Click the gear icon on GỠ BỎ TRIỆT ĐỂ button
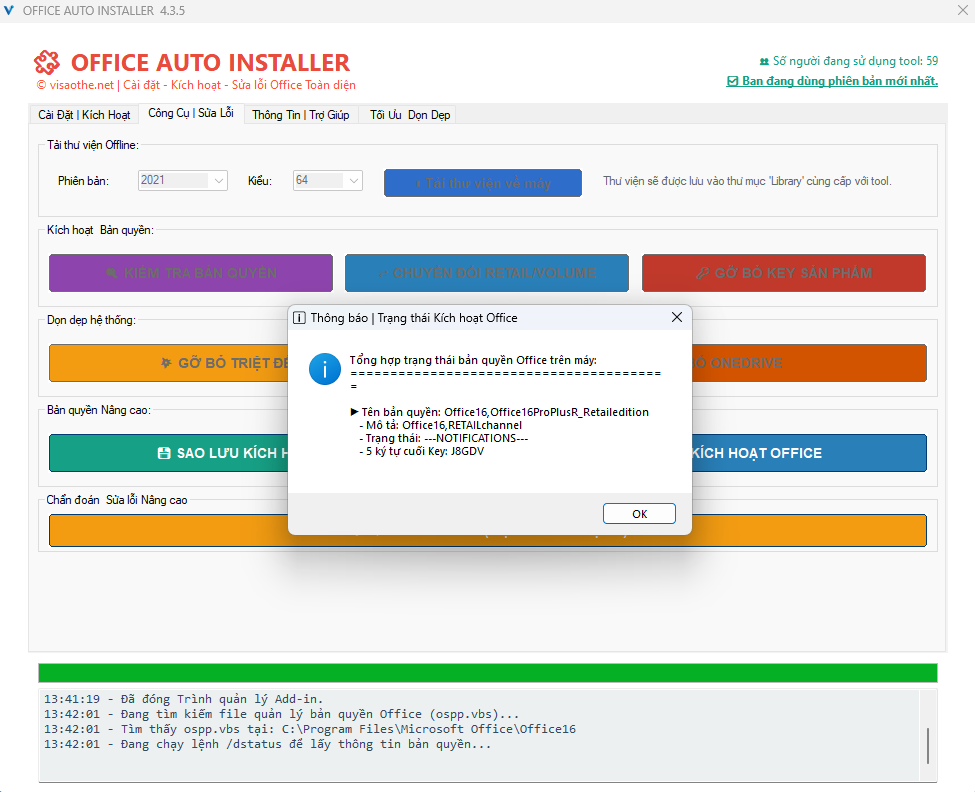This screenshot has height=792, width=975. [165, 362]
